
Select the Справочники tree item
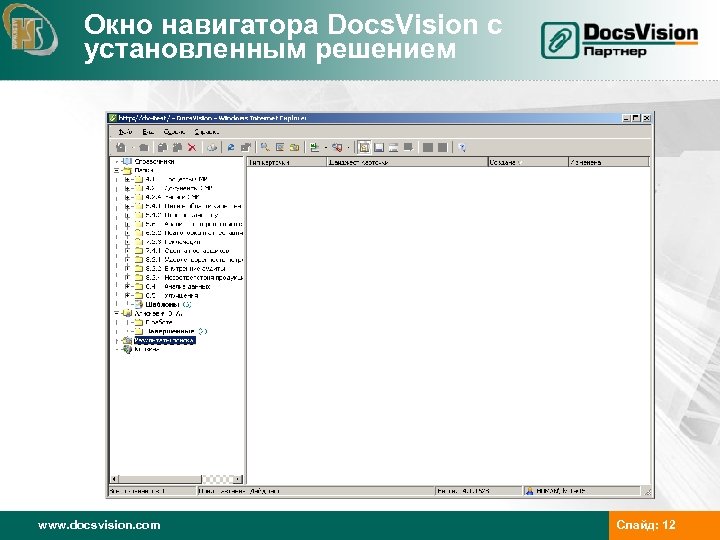tap(154, 162)
